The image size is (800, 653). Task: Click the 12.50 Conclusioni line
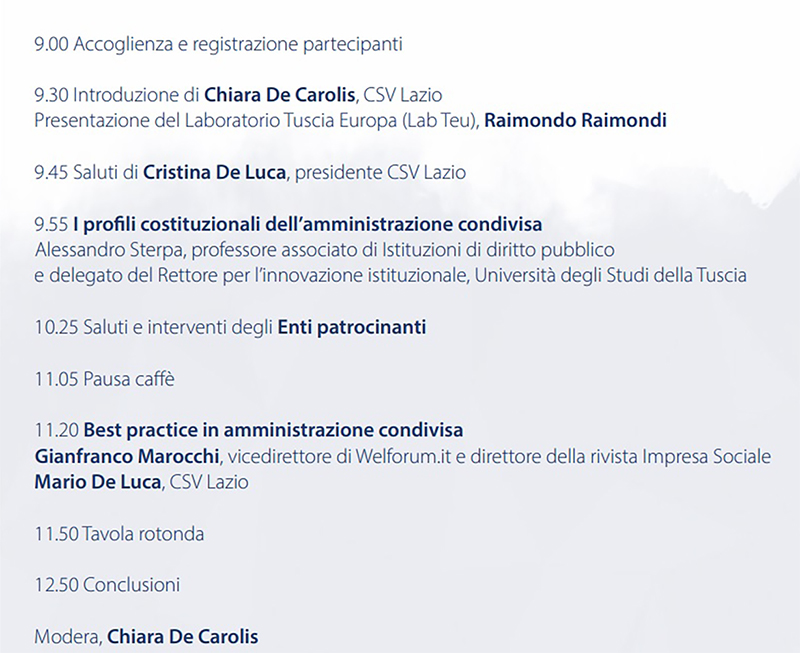point(107,585)
